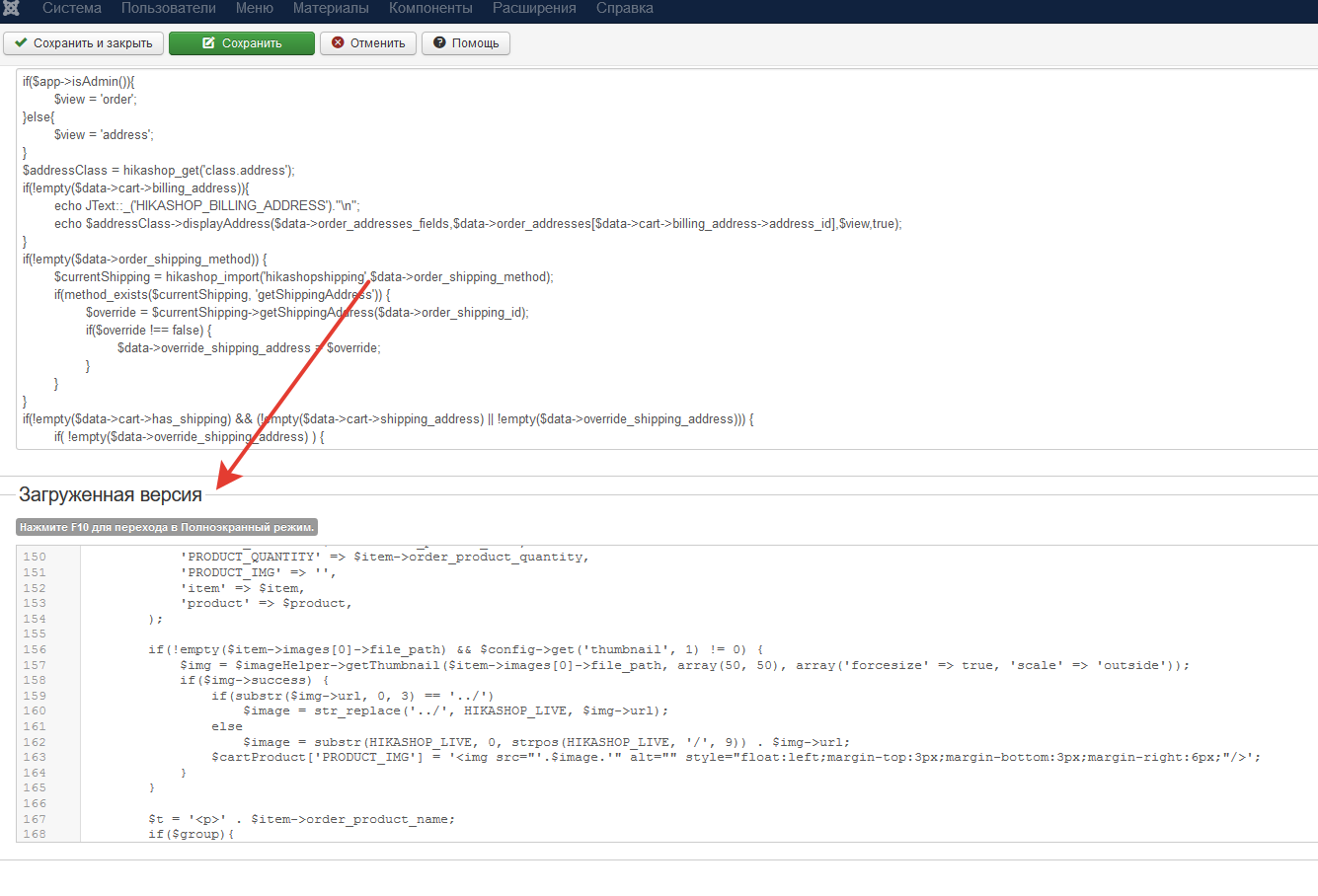Open the Расширения menu
Viewport: 1318px width, 896px height.
pyautogui.click(x=534, y=8)
